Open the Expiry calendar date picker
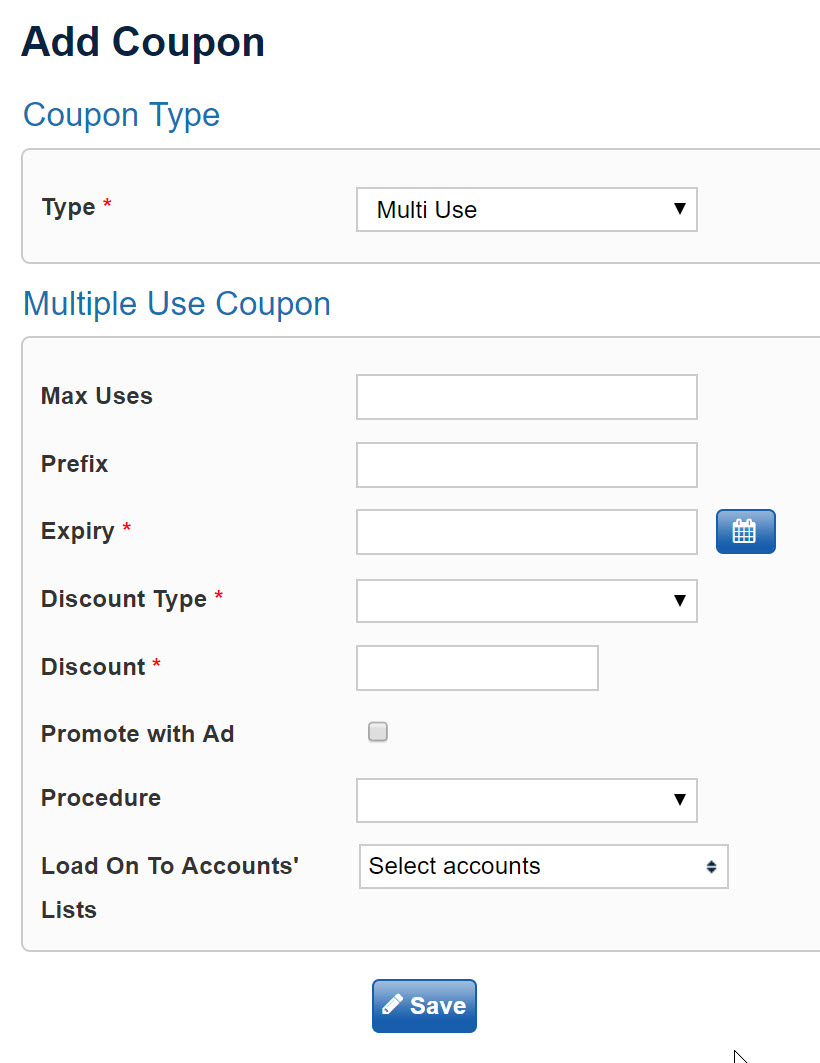 click(x=745, y=532)
